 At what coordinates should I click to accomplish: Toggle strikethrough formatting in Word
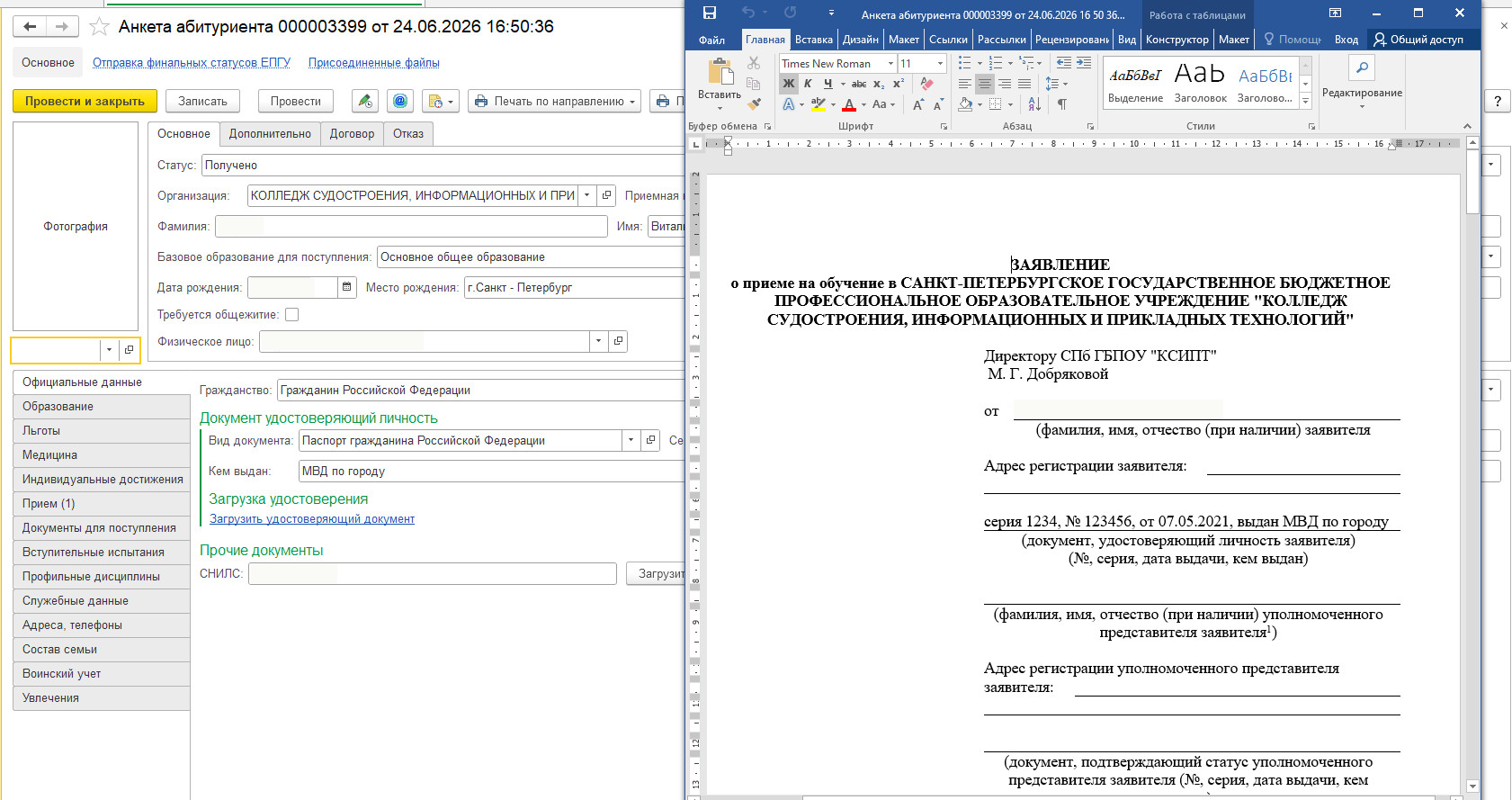click(859, 84)
